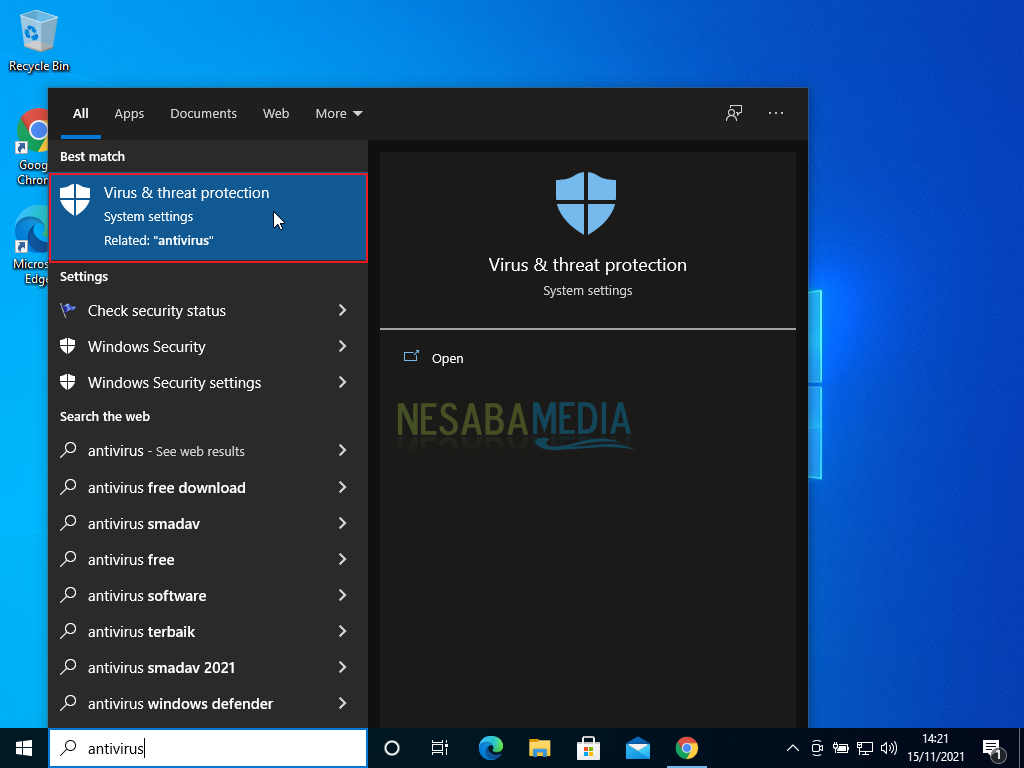Choose antivirus terbaik suggestion
Viewport: 1024px width, 768px height.
208,631
